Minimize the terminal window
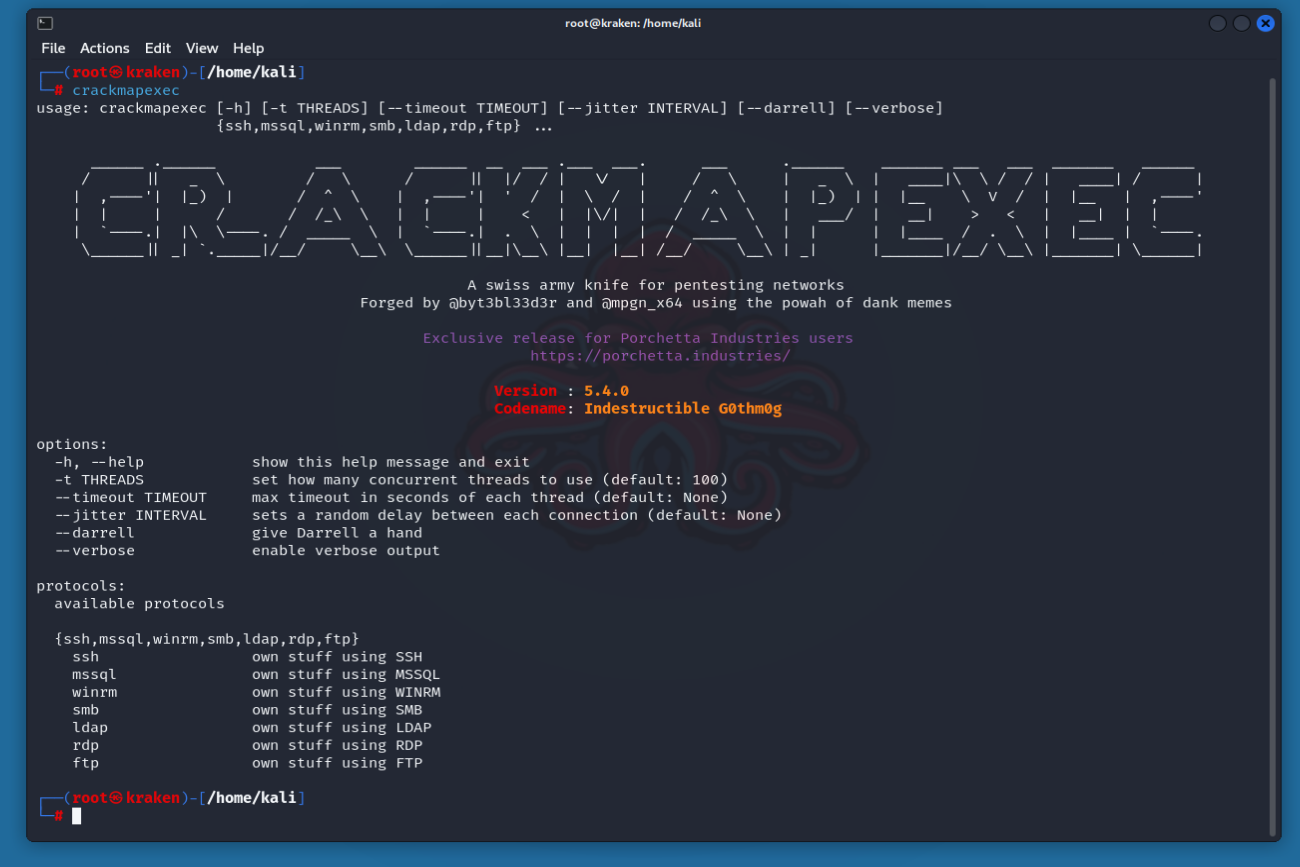The width and height of the screenshot is (1300, 867). coord(1217,23)
